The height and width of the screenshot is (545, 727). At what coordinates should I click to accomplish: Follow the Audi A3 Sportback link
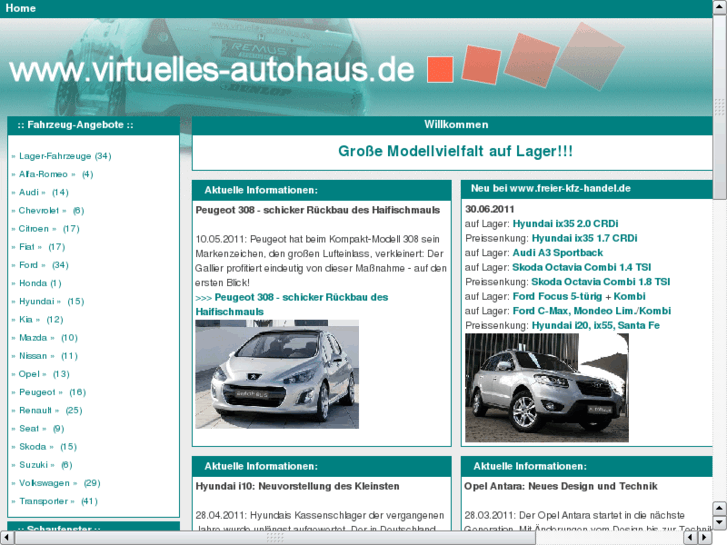(x=557, y=253)
